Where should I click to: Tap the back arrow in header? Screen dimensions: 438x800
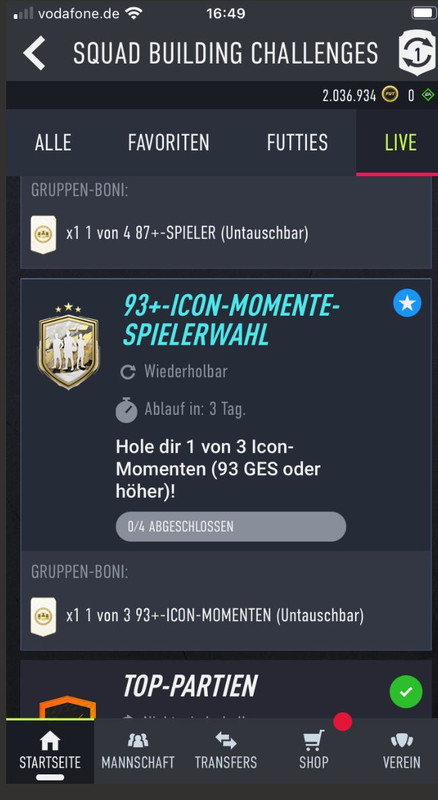tap(34, 53)
